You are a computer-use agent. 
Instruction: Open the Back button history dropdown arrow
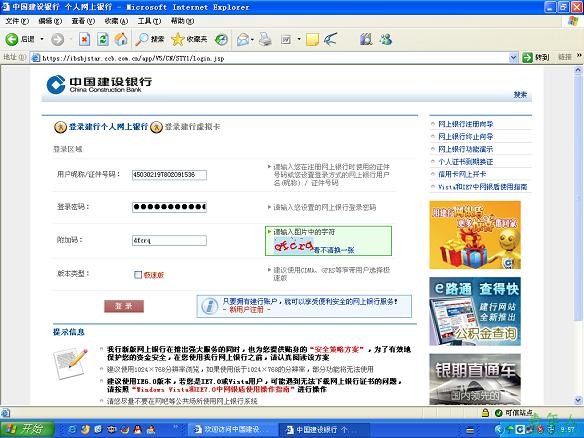point(42,39)
